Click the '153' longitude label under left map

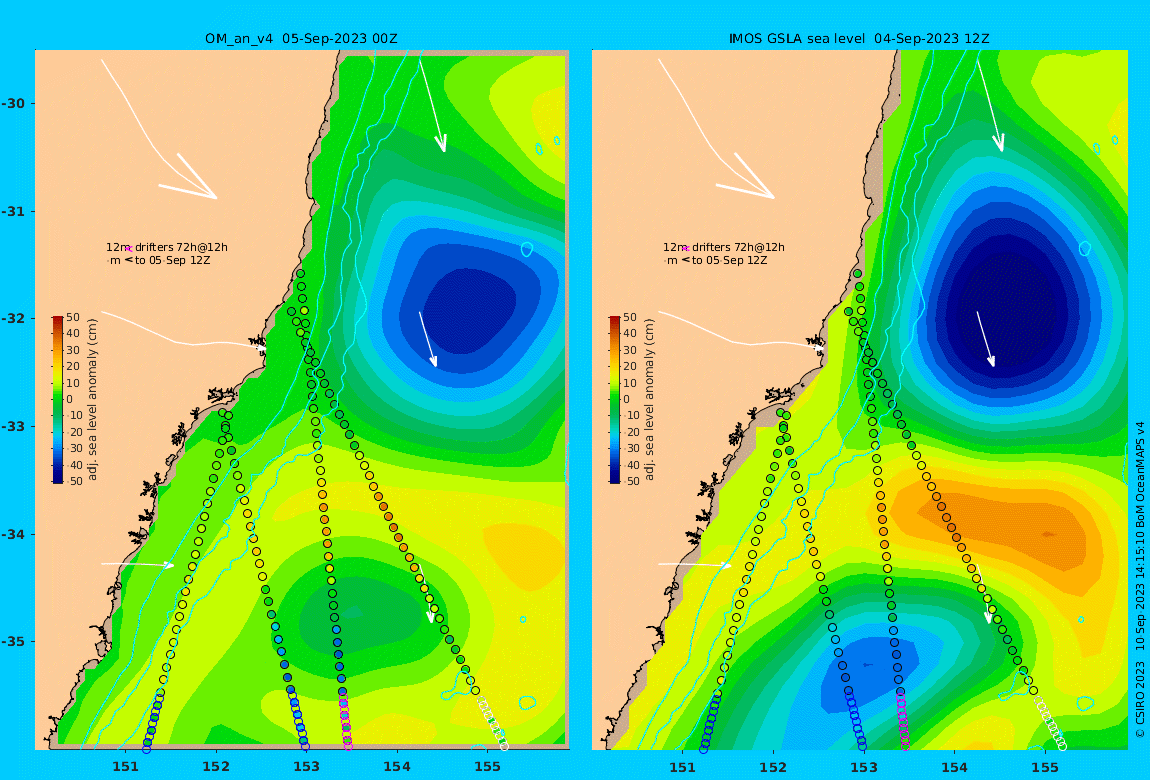[x=307, y=768]
